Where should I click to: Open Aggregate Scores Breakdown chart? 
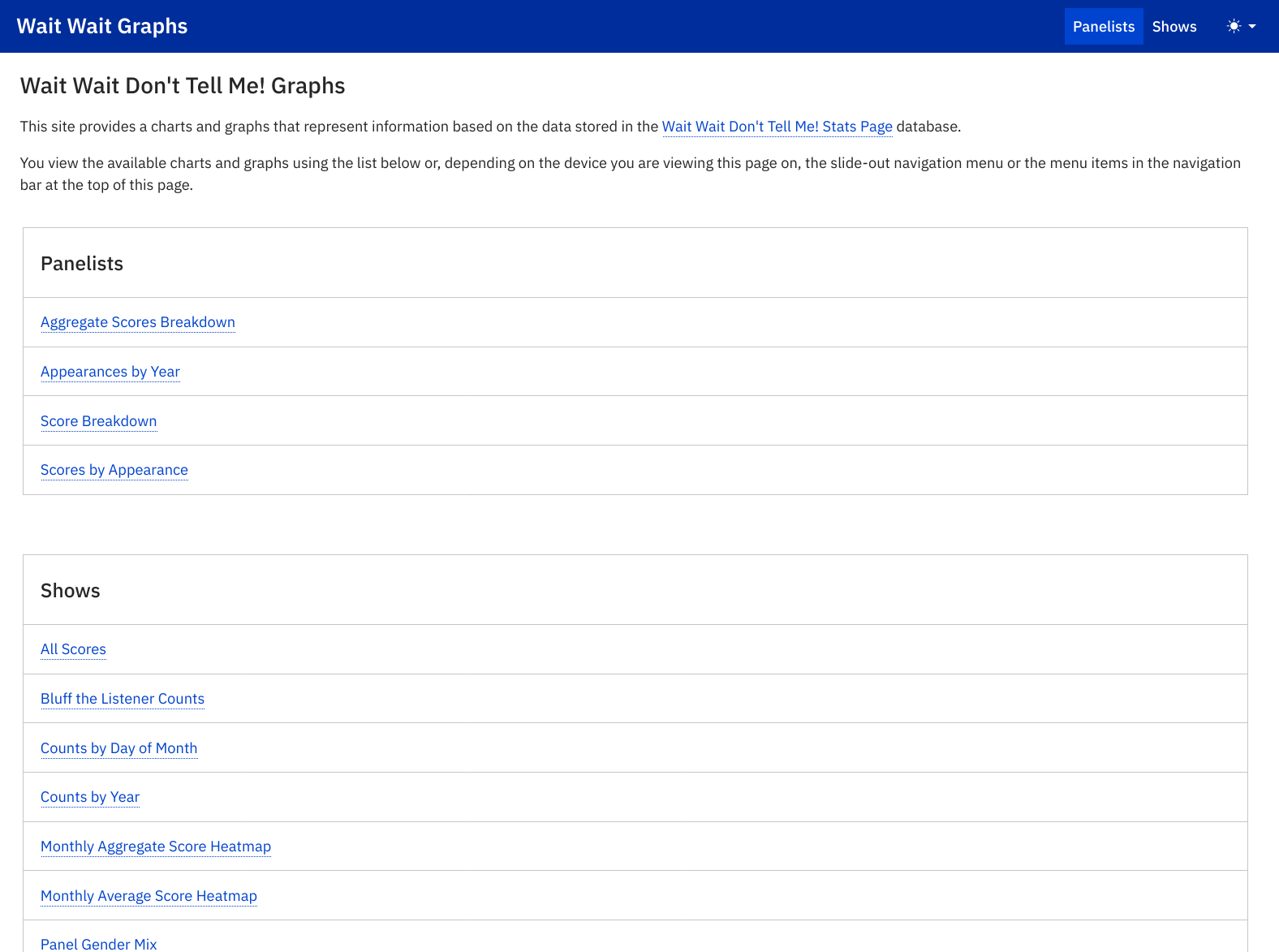138,322
